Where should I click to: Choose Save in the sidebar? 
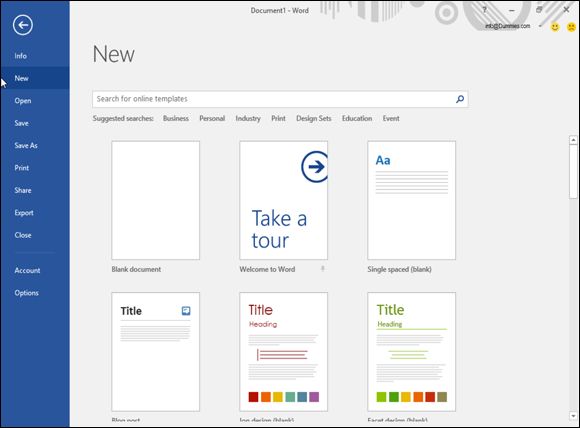(x=35, y=123)
